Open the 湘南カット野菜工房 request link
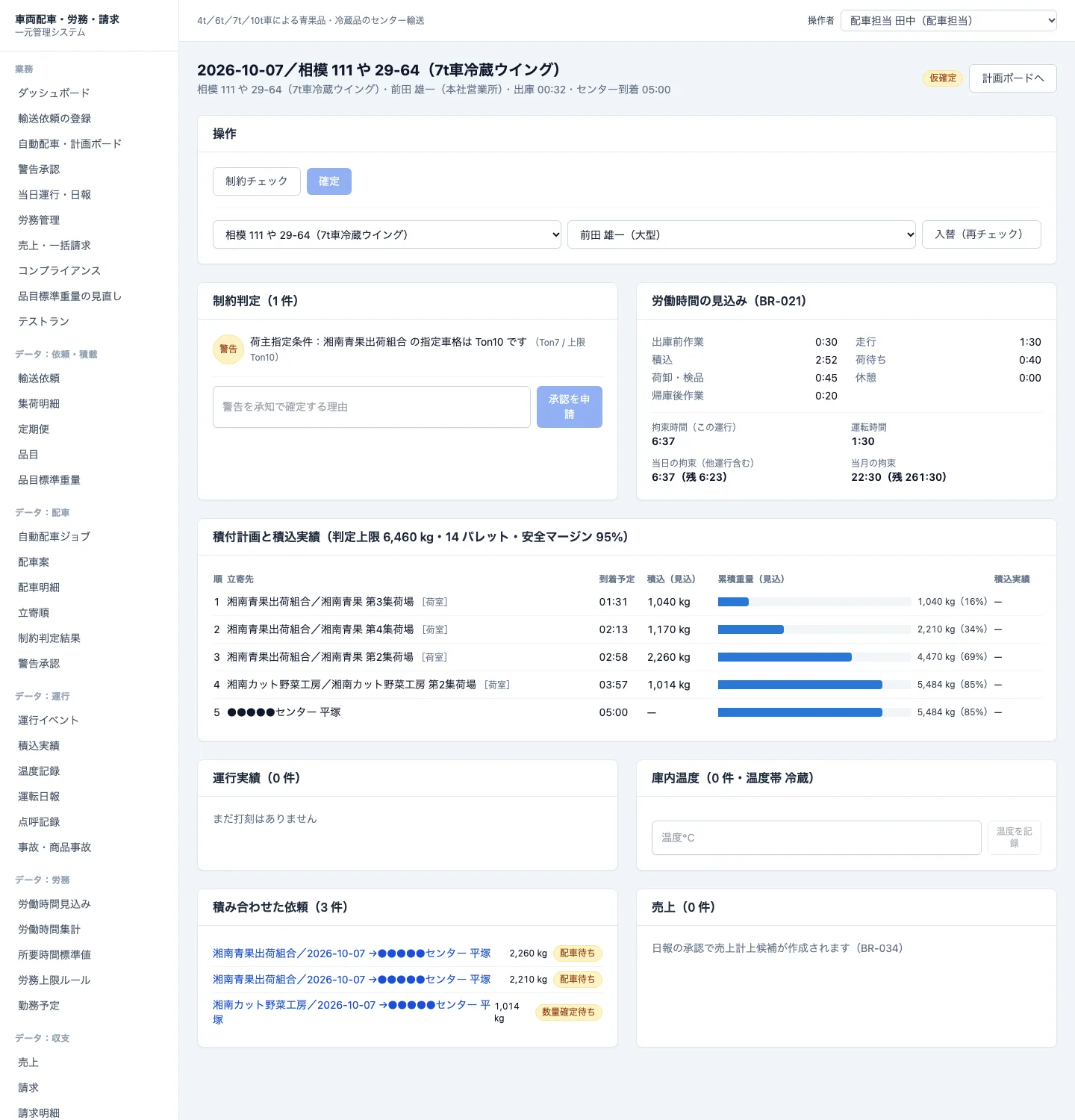 tap(352, 1012)
